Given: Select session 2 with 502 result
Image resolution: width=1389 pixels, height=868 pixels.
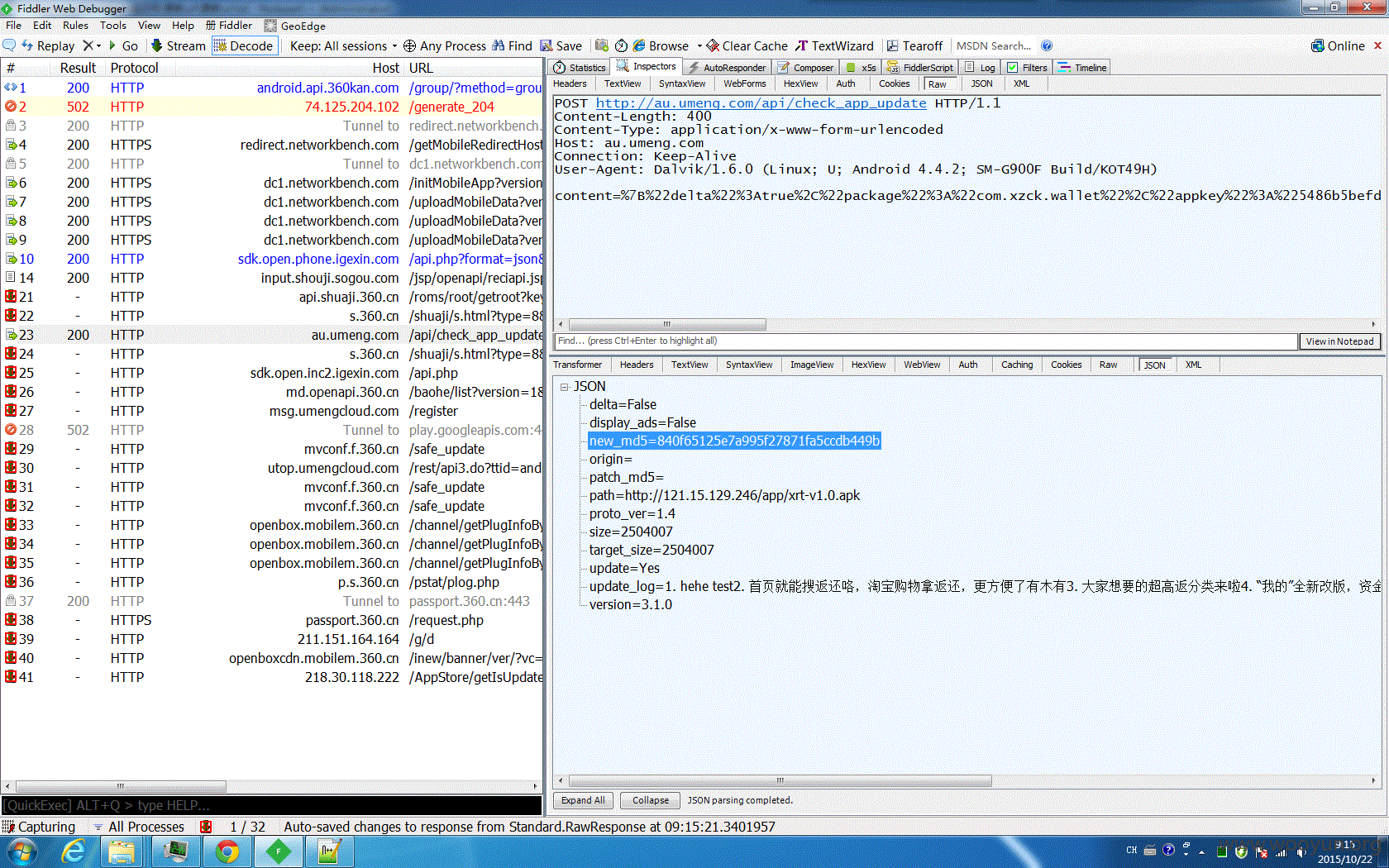Looking at the screenshot, I should [x=272, y=107].
